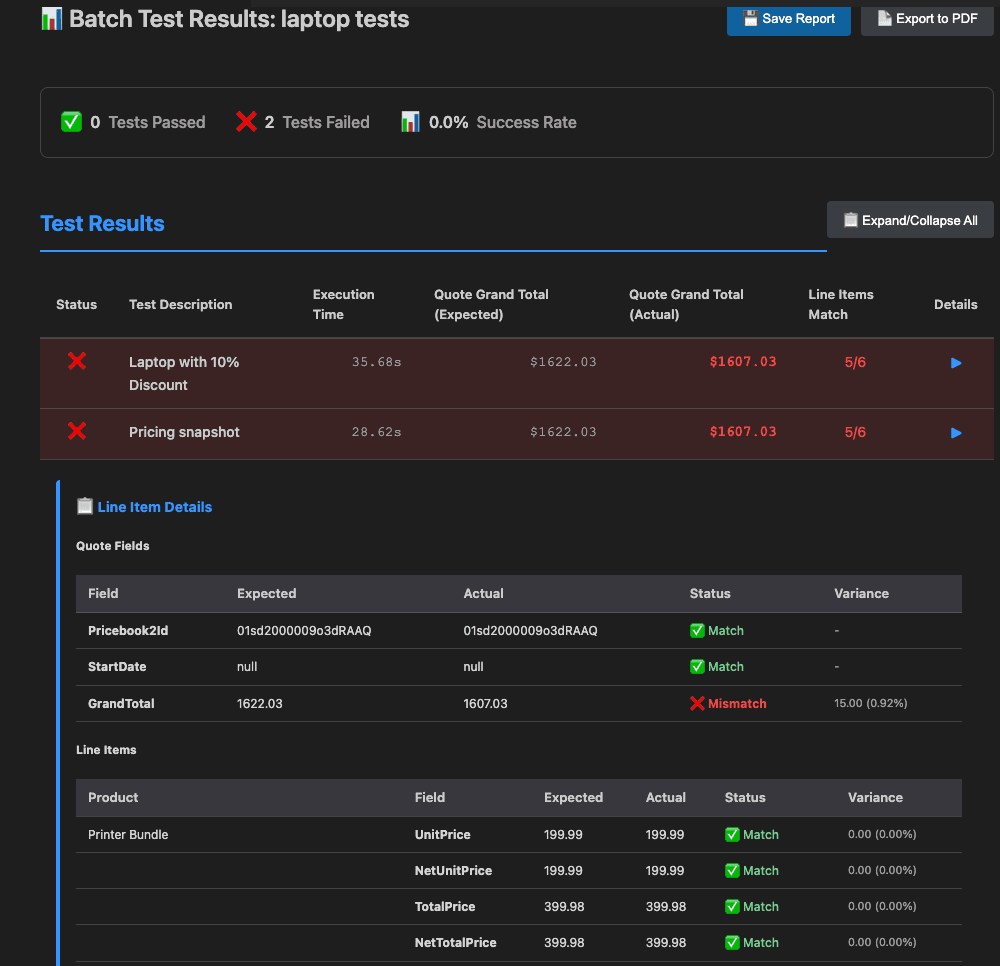
Task: Click the green checkmark beside Tests Passed
Action: coord(71,121)
